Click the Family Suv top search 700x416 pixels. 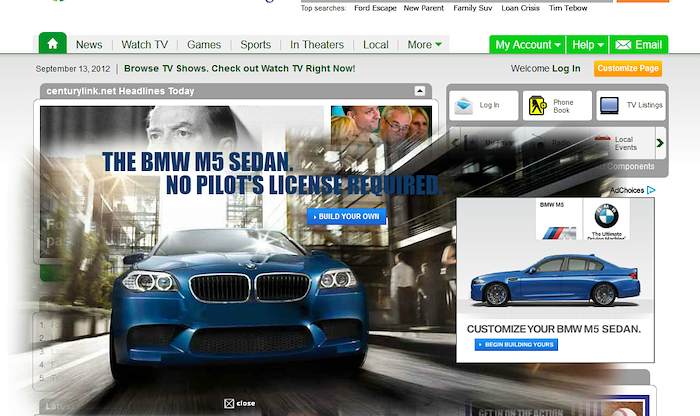point(472,8)
